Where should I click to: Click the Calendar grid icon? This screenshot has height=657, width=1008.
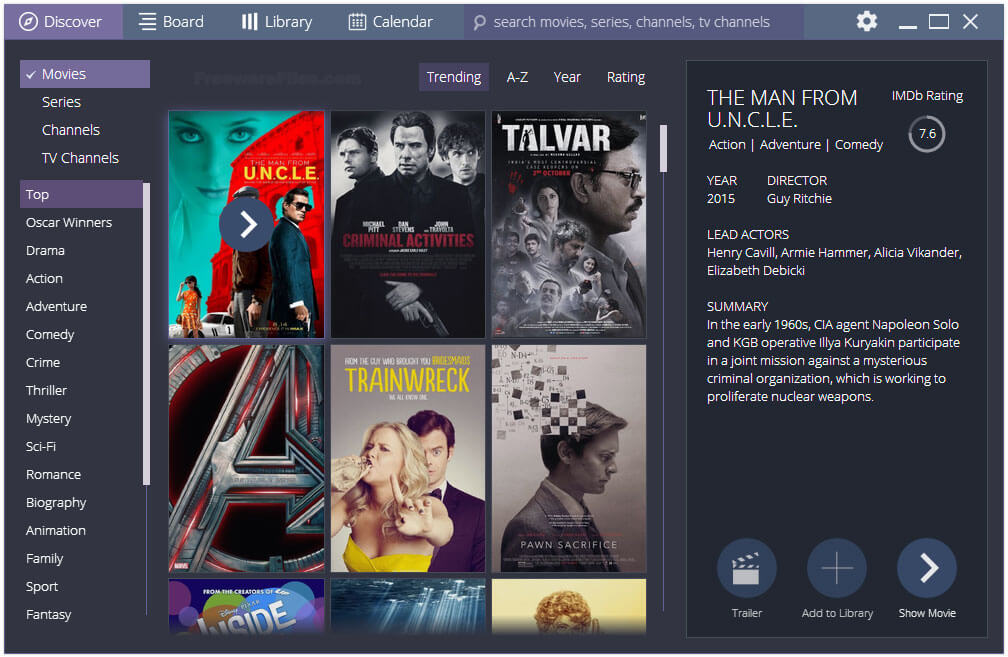pyautogui.click(x=357, y=22)
